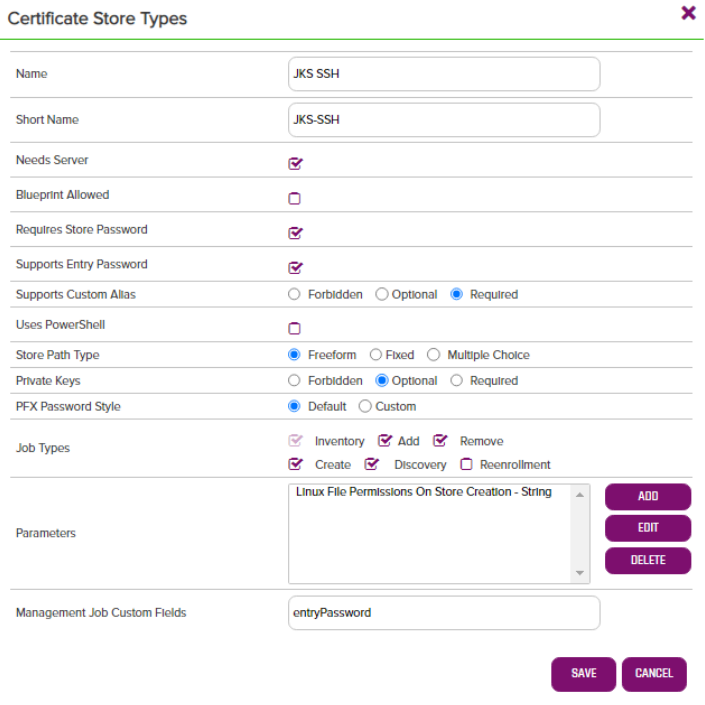Toggle Requires Store Password checkbox
This screenshot has width=705, height=705.
[x=295, y=233]
